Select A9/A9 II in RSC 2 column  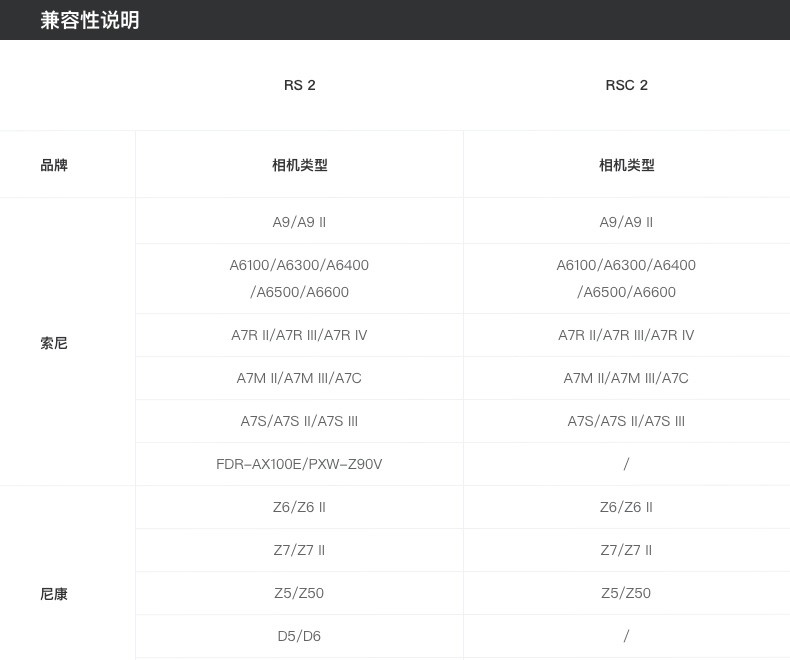tap(626, 222)
